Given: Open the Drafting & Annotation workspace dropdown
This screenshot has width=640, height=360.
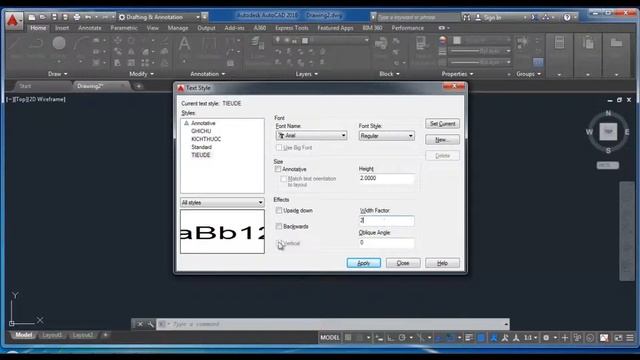Looking at the screenshot, I should coord(159,17).
